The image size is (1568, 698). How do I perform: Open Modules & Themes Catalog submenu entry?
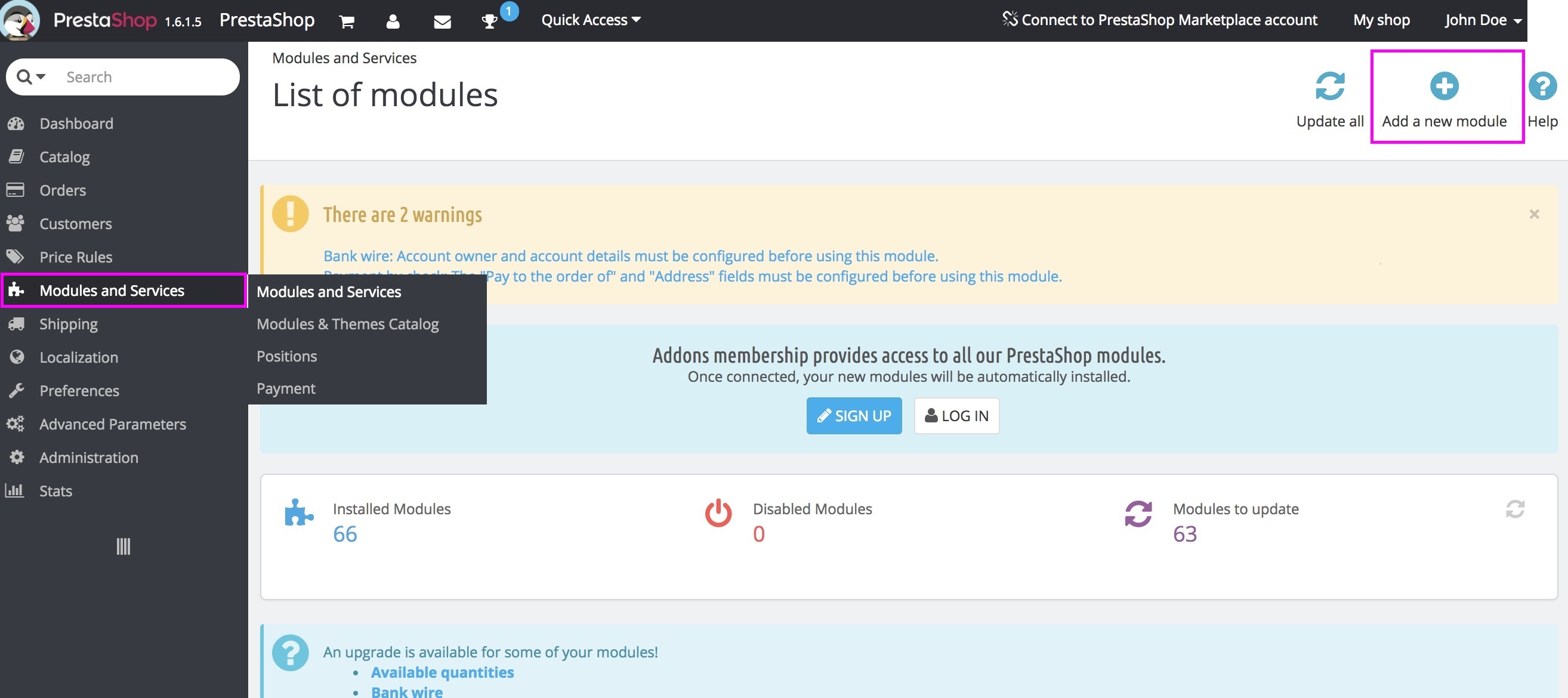(348, 325)
